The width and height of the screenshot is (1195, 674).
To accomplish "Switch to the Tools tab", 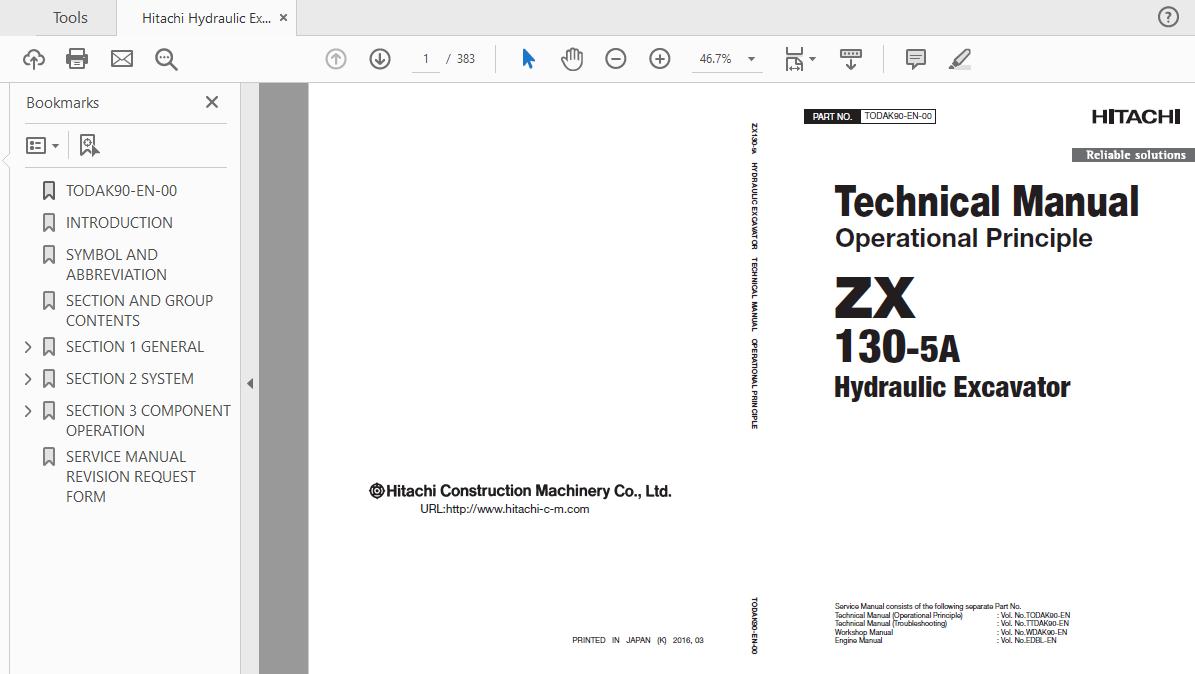I will 69,17.
